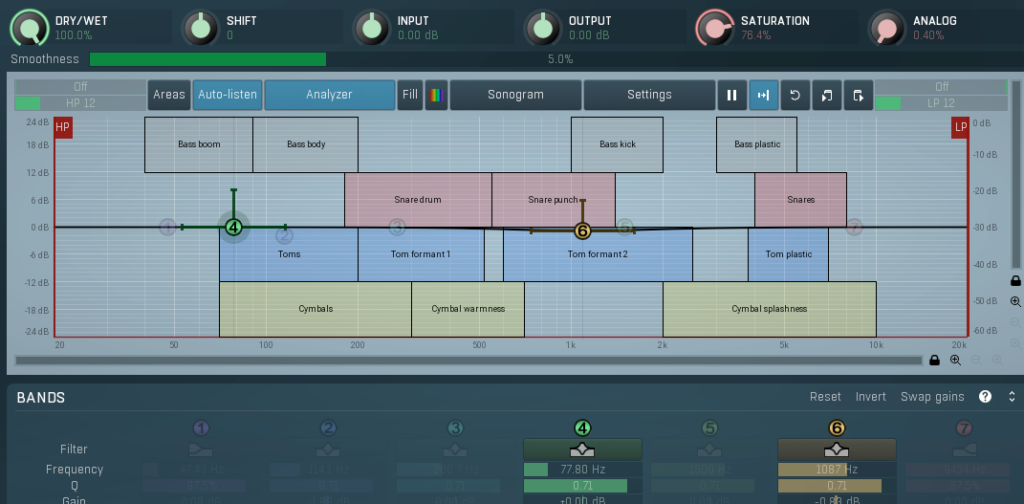Click the ANALOG knob
1024x504 pixels.
887,28
